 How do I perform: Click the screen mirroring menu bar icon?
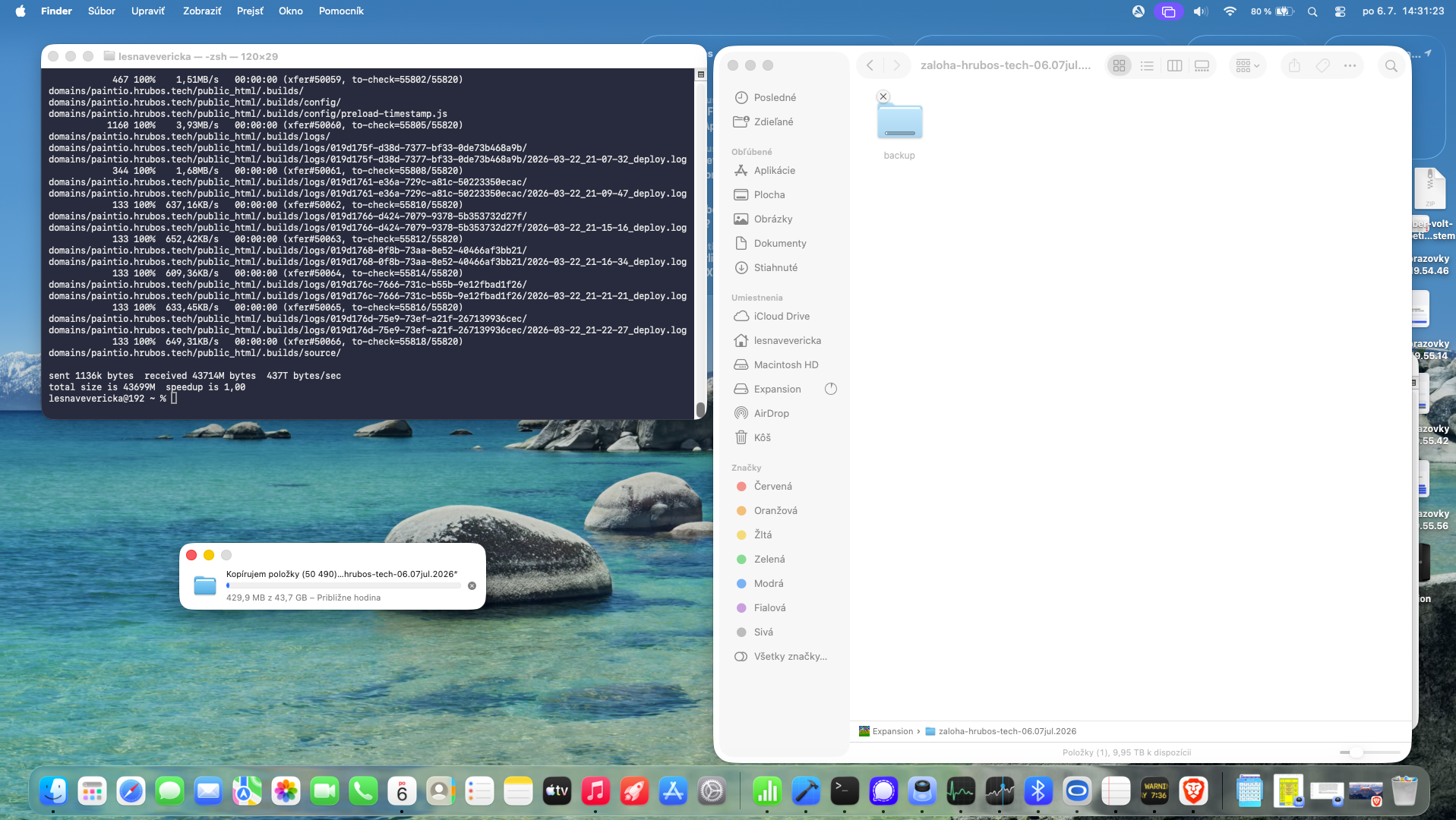tap(1168, 11)
